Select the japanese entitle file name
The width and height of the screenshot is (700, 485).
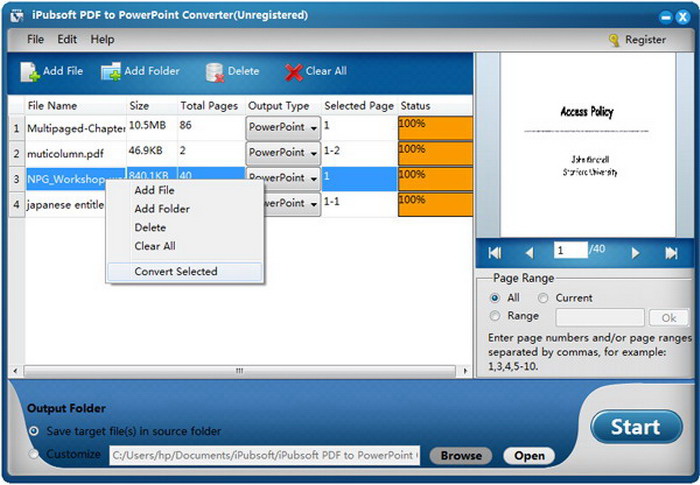pyautogui.click(x=66, y=205)
